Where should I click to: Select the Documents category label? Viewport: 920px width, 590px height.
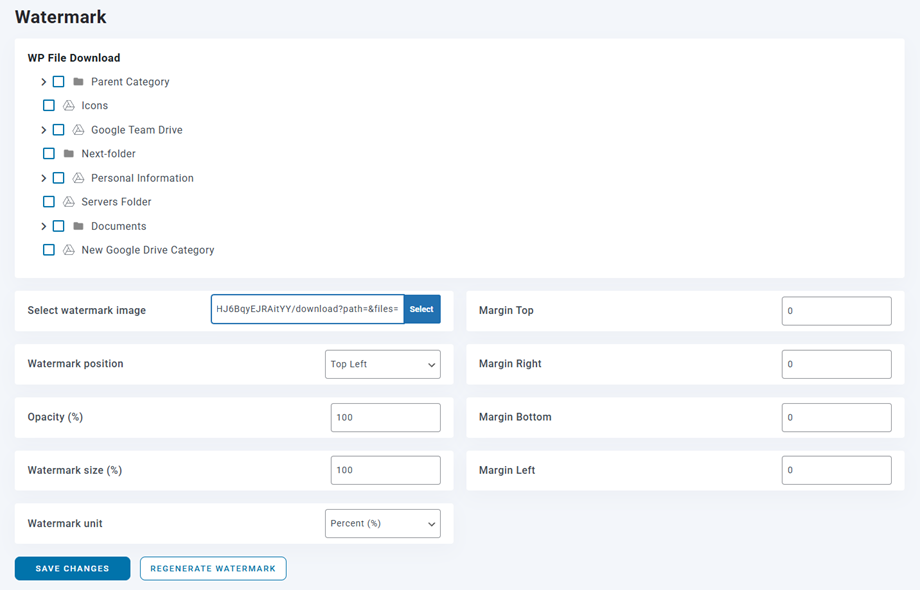click(x=118, y=226)
